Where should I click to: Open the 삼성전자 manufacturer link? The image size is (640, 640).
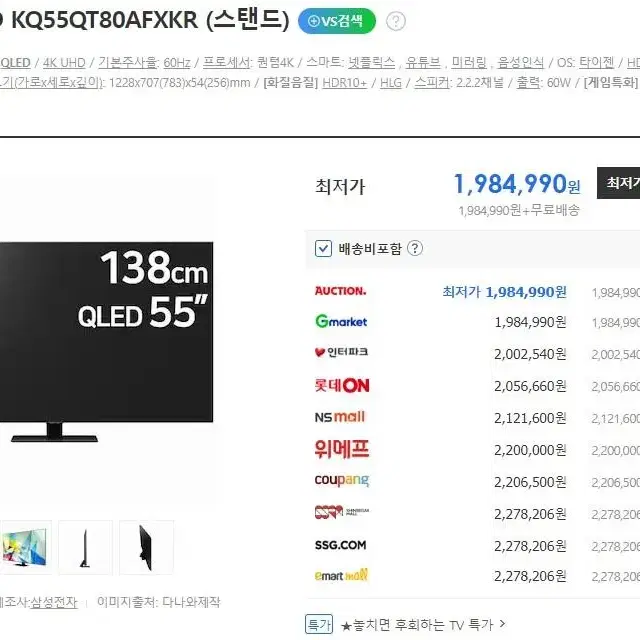point(54,602)
